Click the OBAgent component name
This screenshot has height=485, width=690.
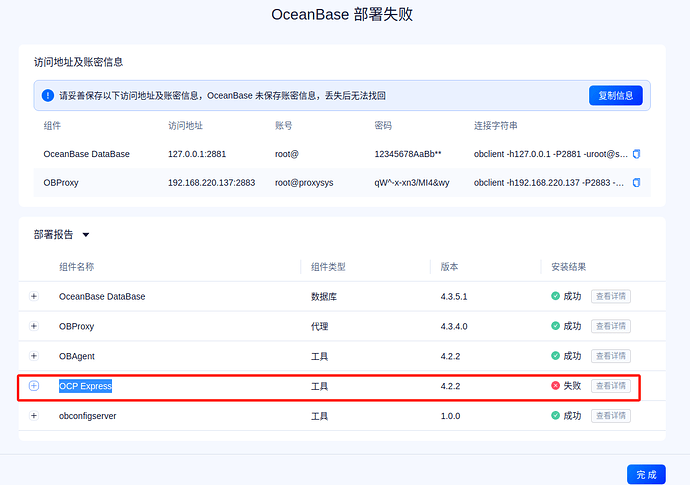(77, 356)
